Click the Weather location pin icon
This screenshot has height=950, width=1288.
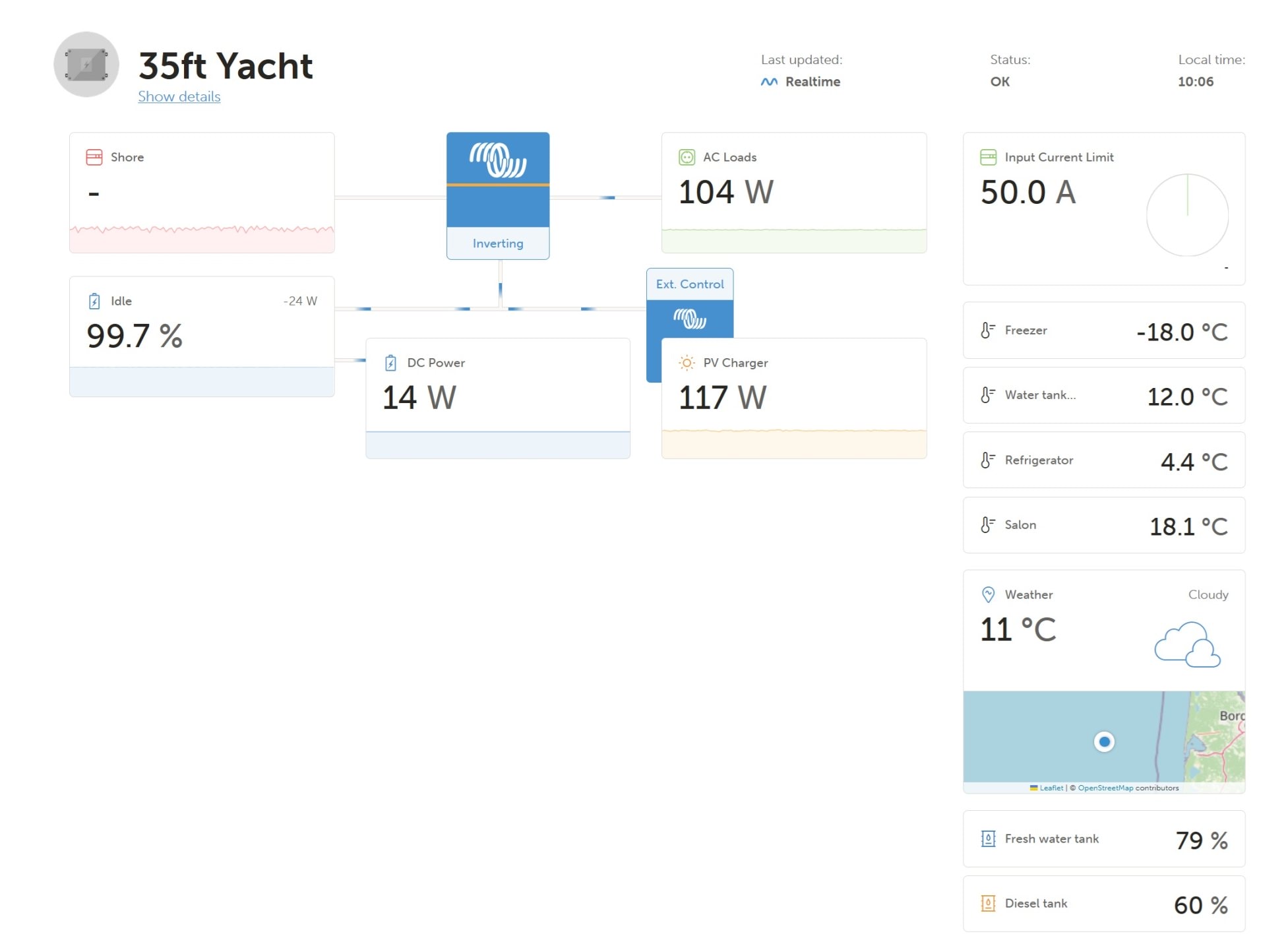tap(988, 594)
